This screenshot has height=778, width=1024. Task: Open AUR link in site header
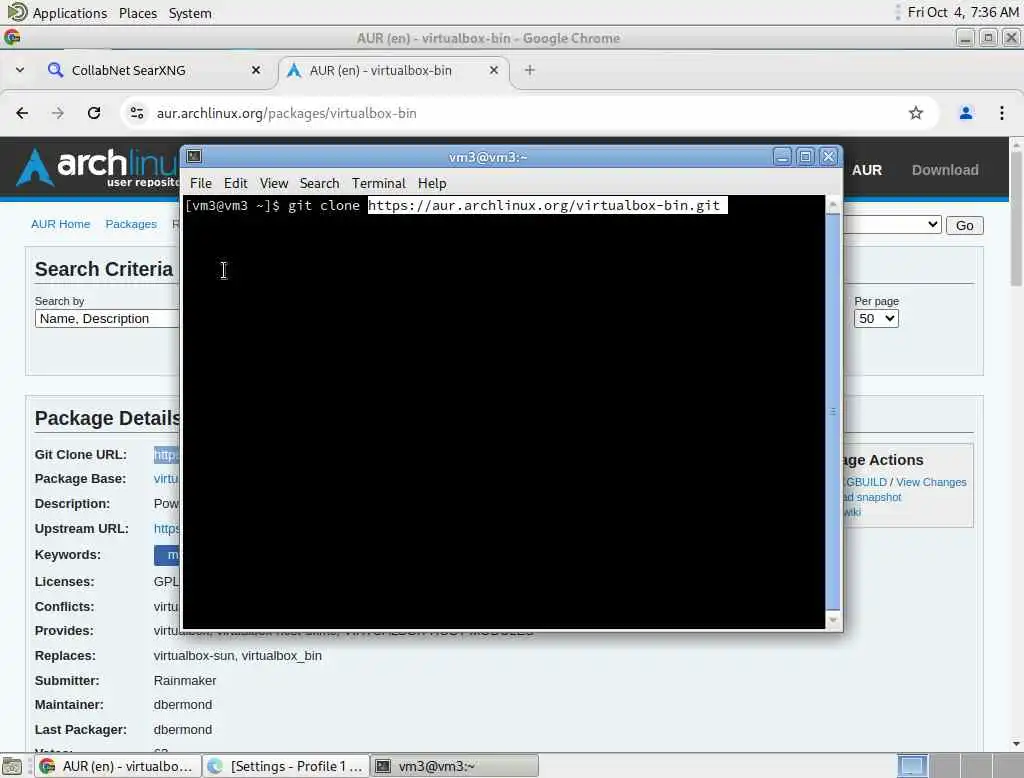[x=867, y=170]
